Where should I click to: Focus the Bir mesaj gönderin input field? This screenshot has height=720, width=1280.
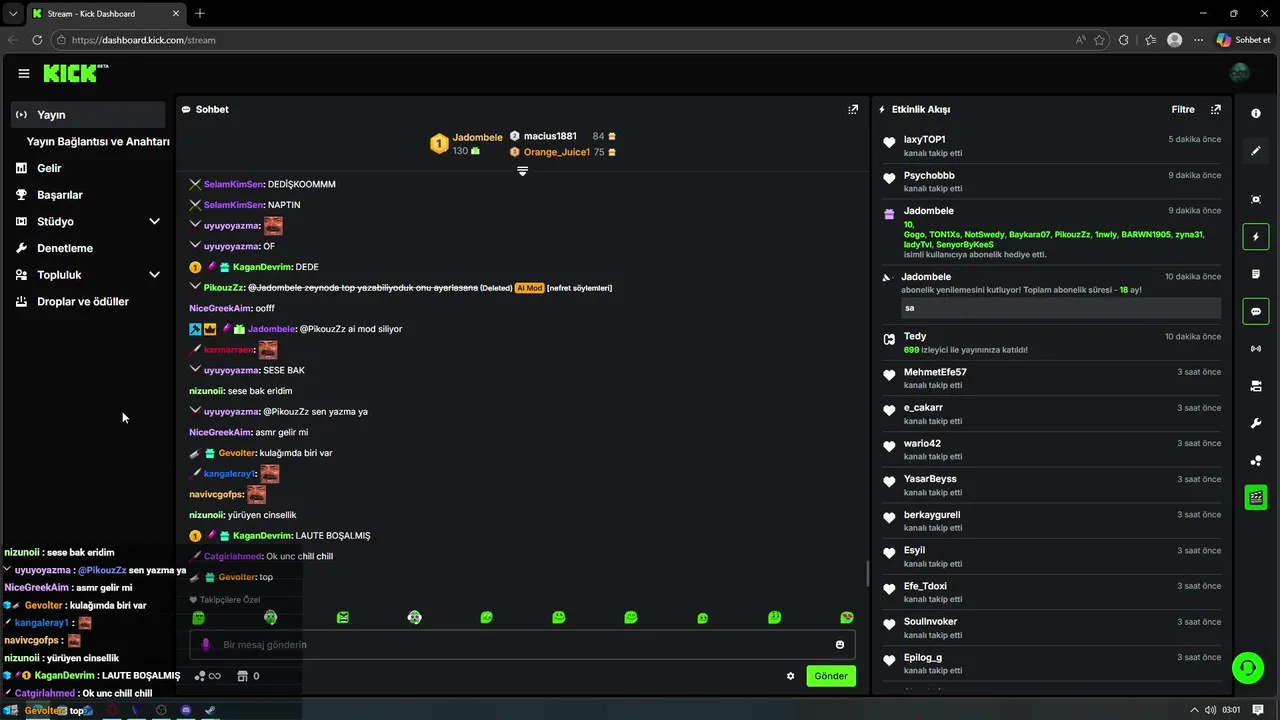[522, 645]
